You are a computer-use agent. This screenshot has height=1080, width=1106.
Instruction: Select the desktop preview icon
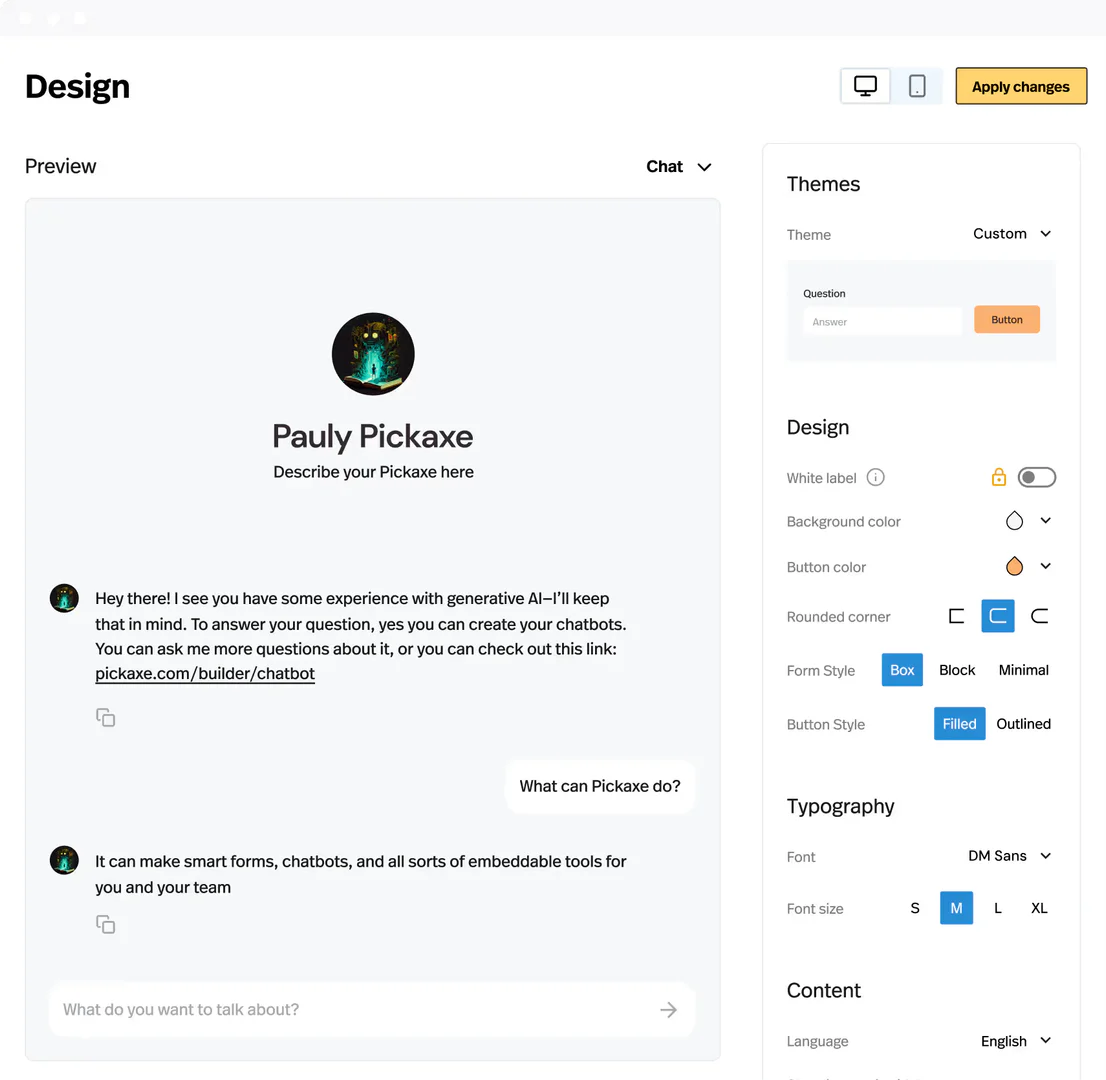pyautogui.click(x=864, y=86)
